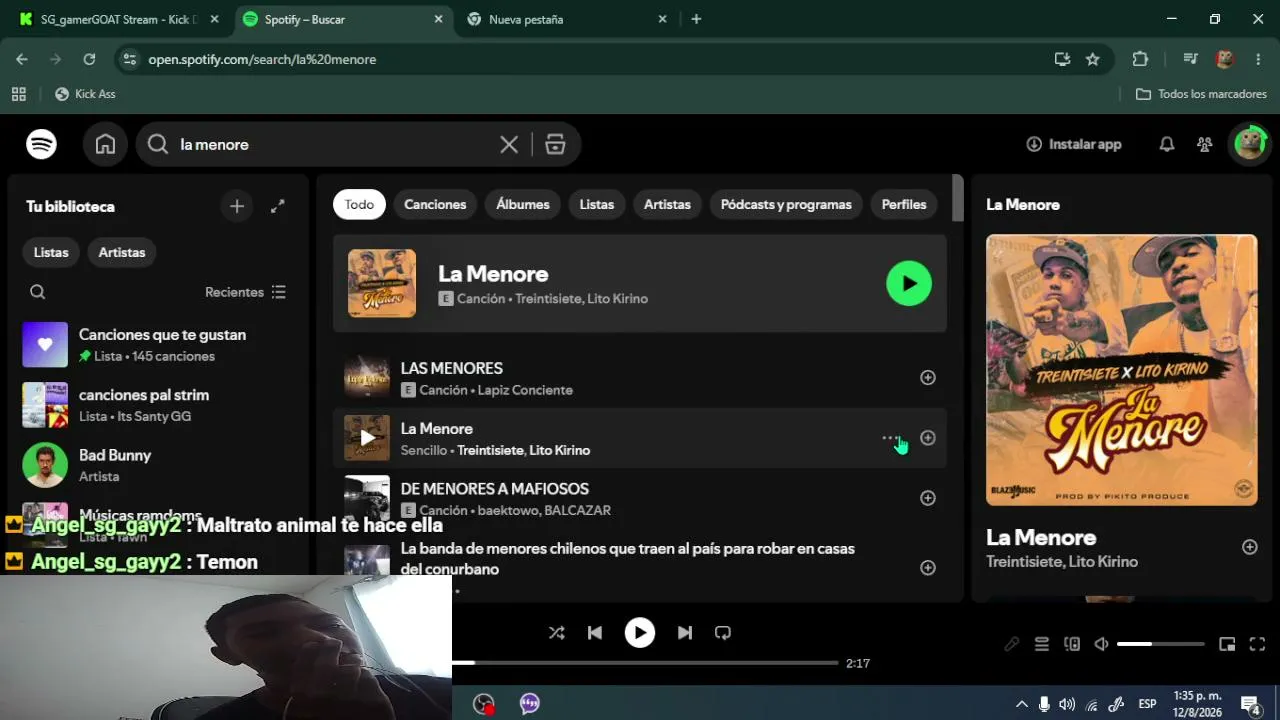The image size is (1280, 720).
Task: Add LAS MENORES to liked songs
Action: point(928,377)
